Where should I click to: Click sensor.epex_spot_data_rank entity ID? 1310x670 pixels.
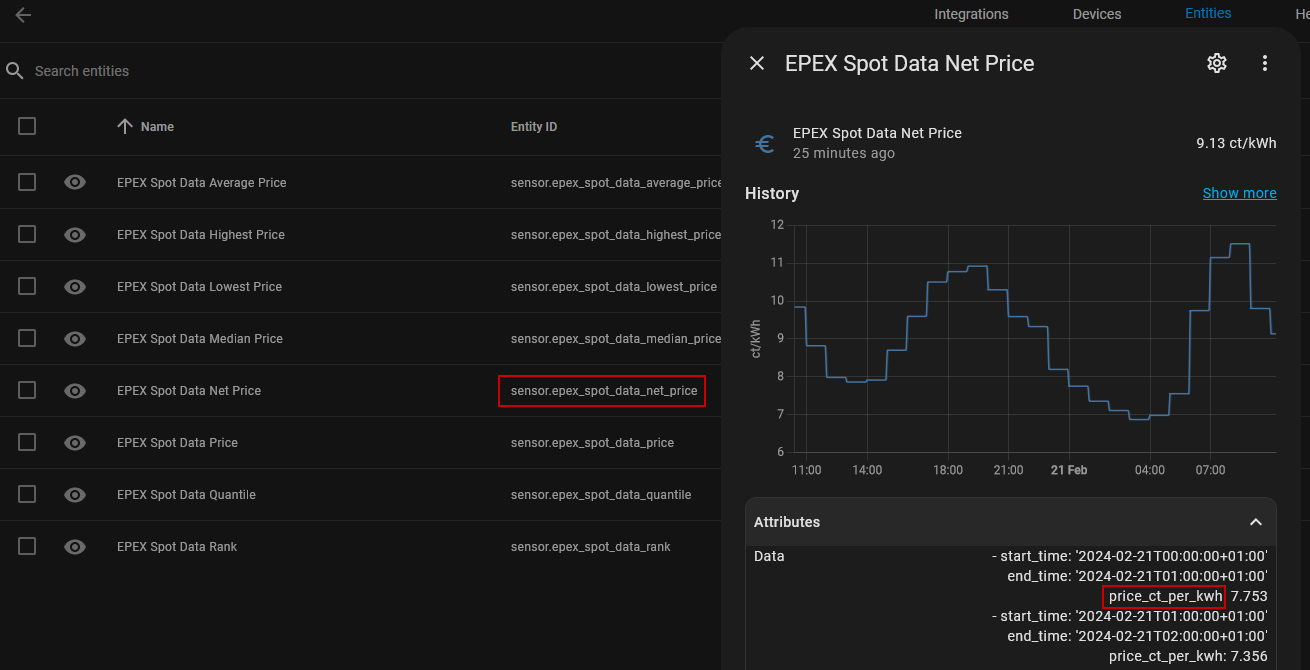click(591, 547)
